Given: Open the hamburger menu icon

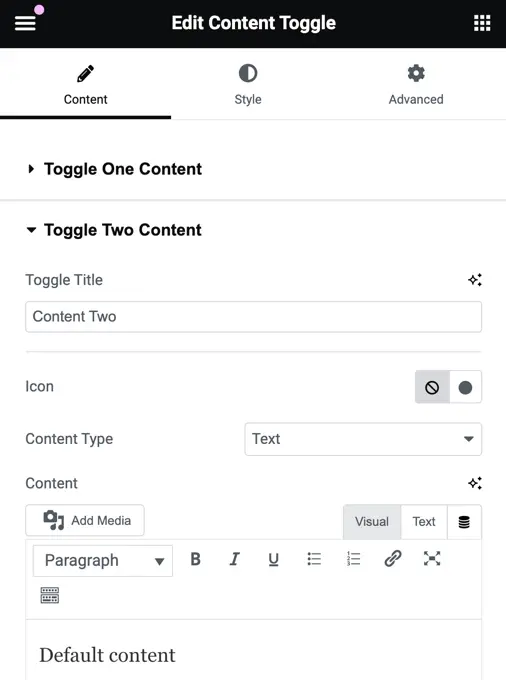Looking at the screenshot, I should (x=25, y=23).
